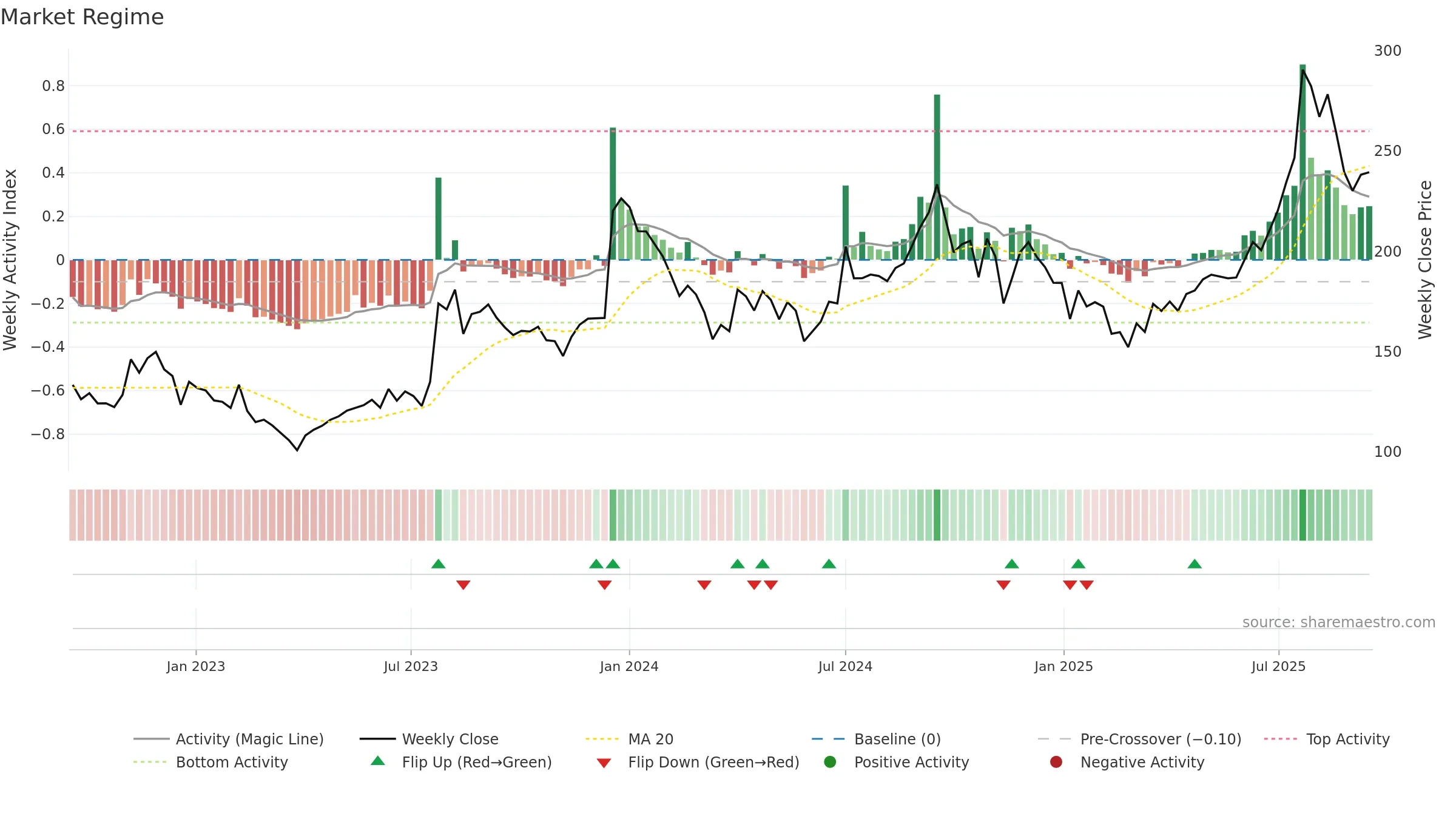
Task: Toggle the Pre-Crossover (−0.10) legend entry
Action: tap(1139, 739)
